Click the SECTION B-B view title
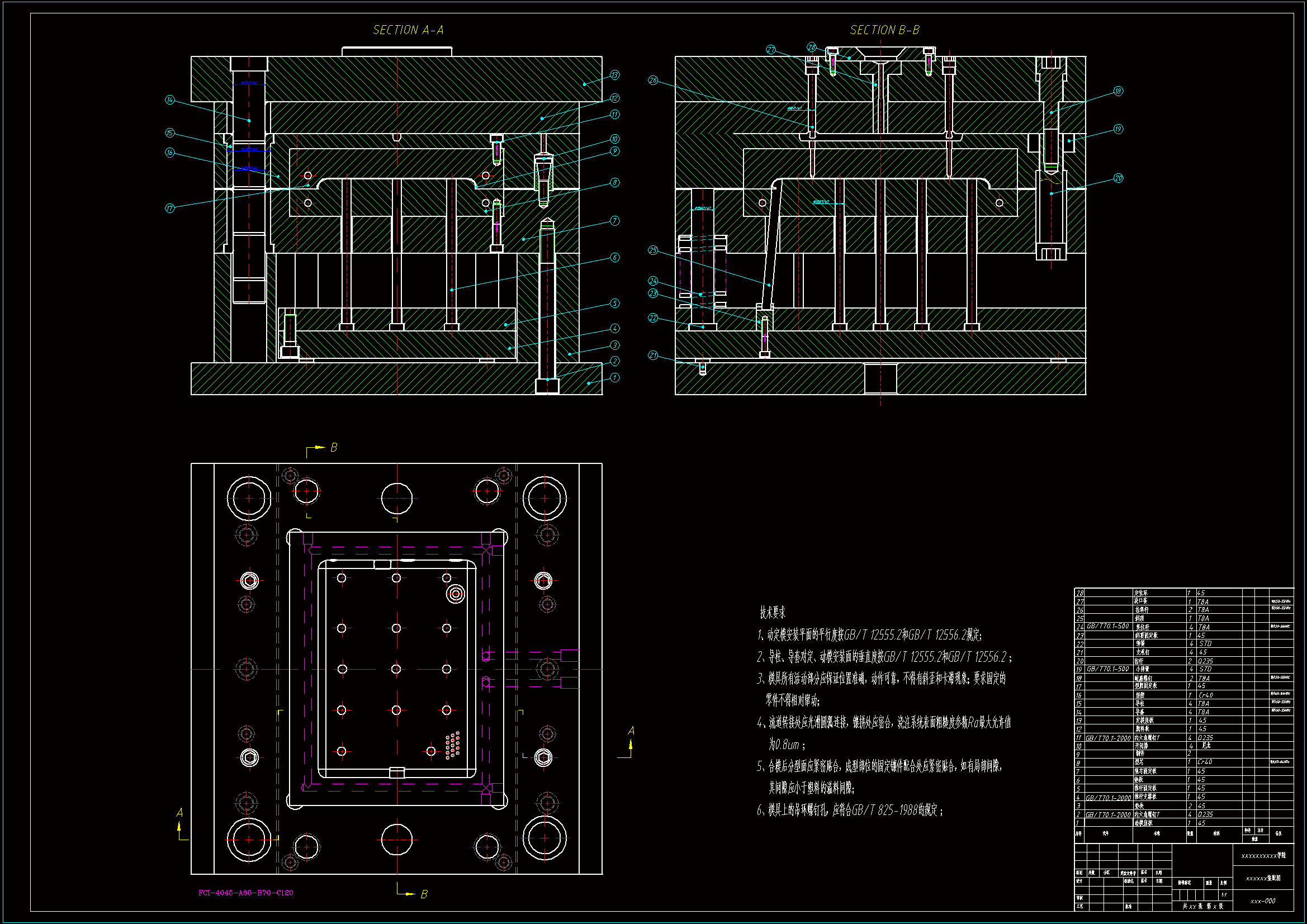 [884, 30]
